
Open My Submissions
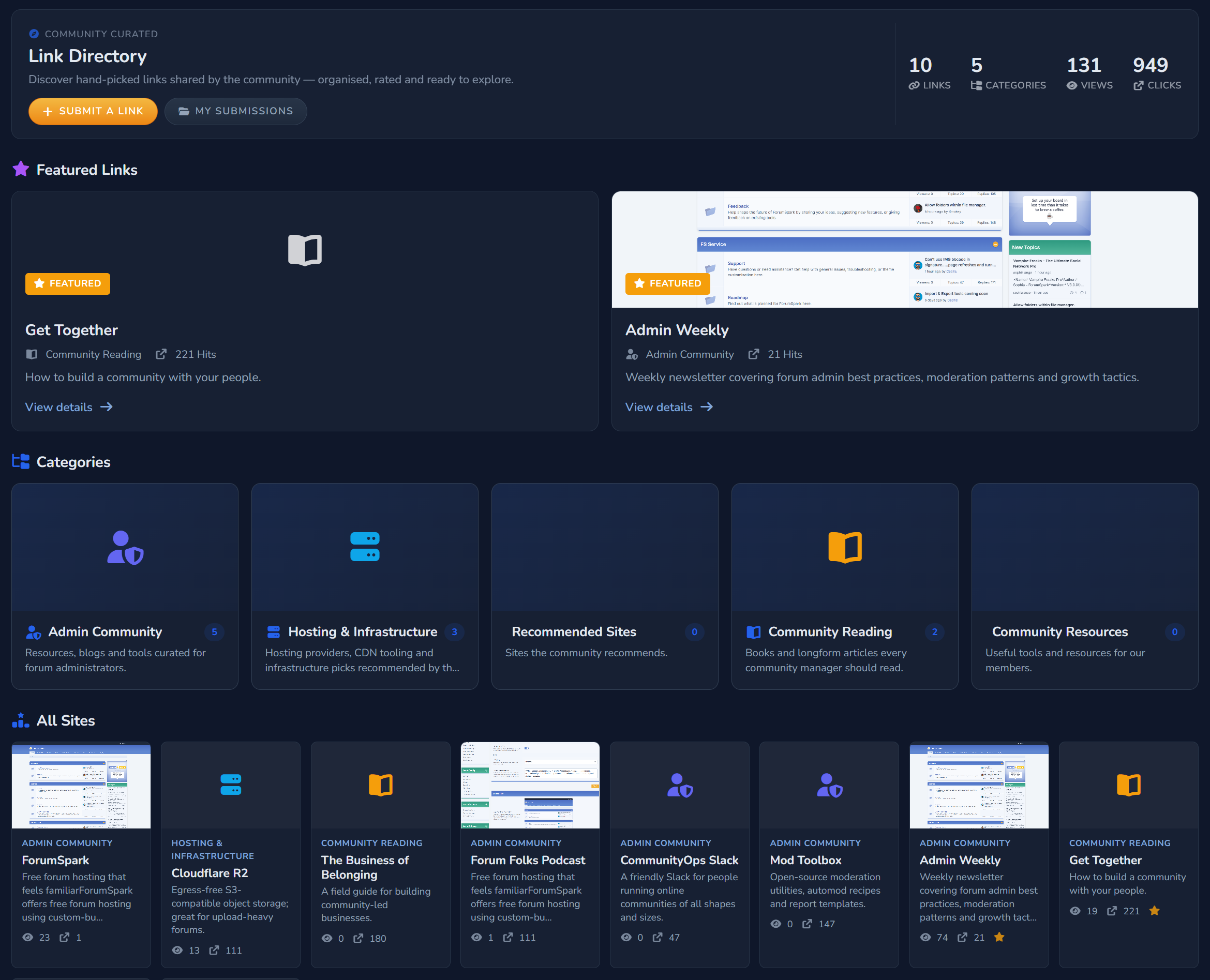coord(235,111)
